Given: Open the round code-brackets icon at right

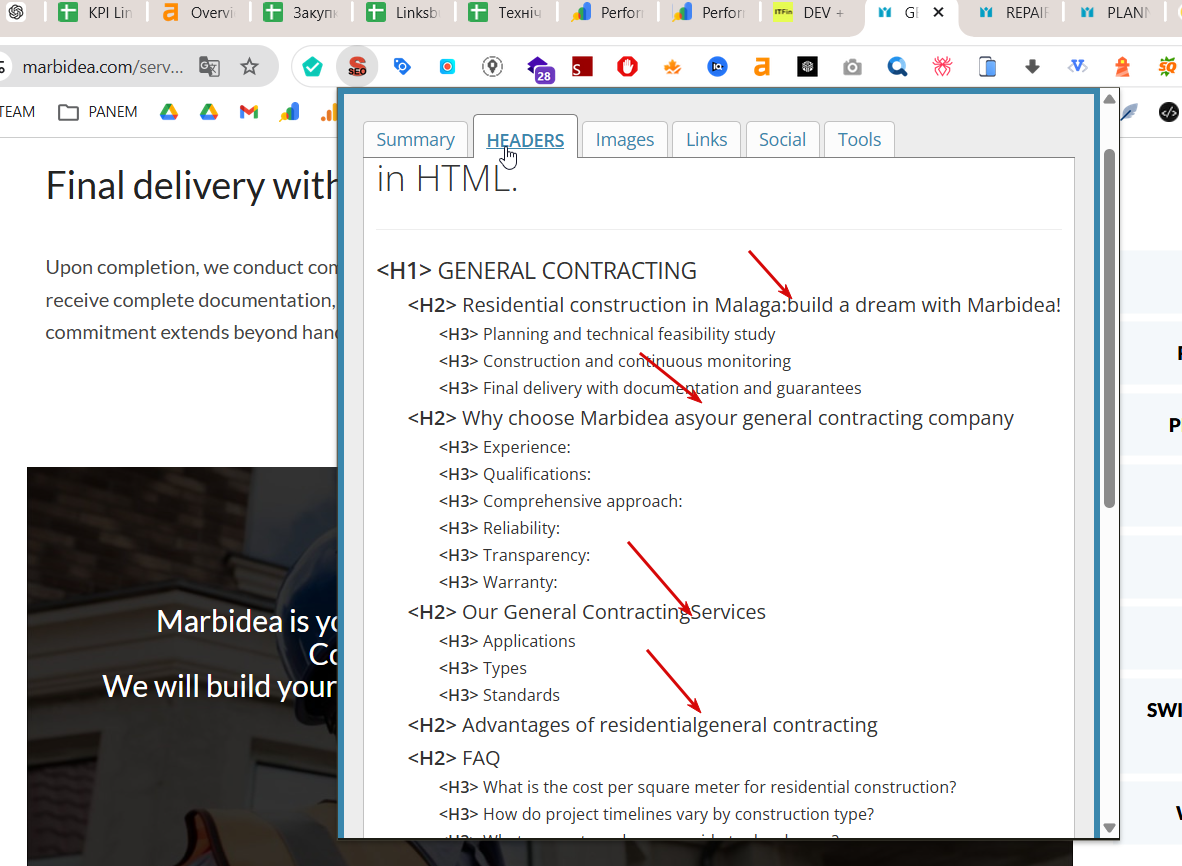Looking at the screenshot, I should click(1168, 112).
